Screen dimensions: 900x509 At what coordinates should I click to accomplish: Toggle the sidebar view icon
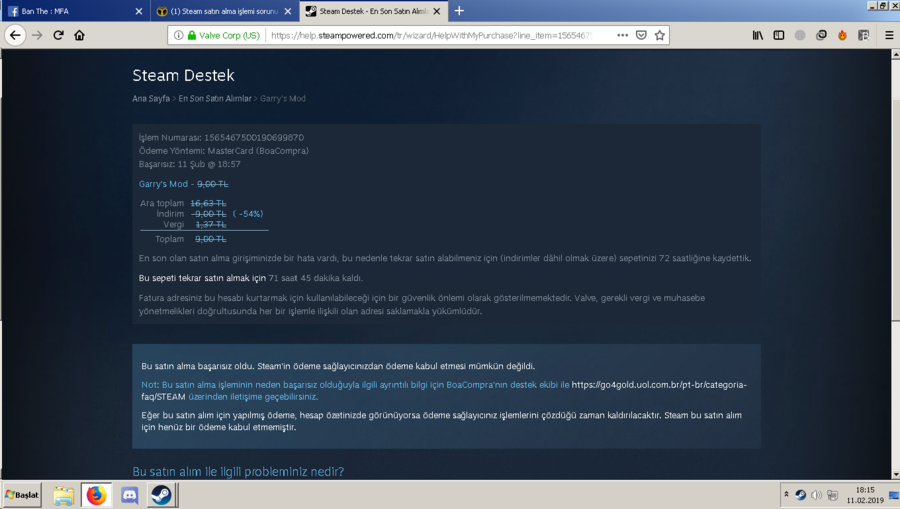click(778, 36)
